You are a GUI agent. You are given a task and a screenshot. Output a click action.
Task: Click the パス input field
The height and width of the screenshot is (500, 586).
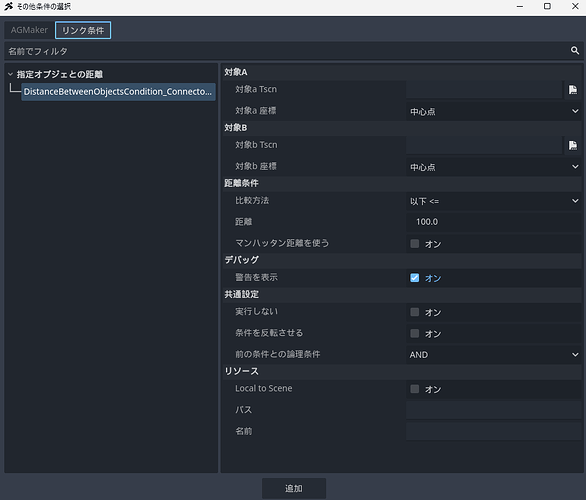coord(493,410)
